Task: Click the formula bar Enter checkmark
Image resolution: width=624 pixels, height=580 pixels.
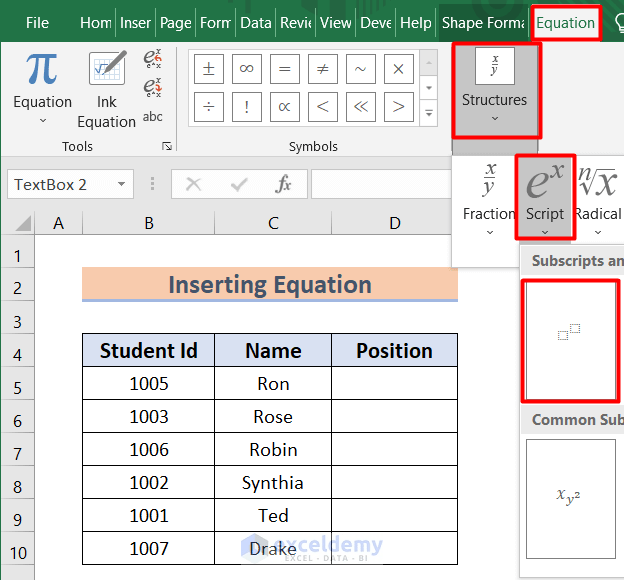Action: pos(239,184)
